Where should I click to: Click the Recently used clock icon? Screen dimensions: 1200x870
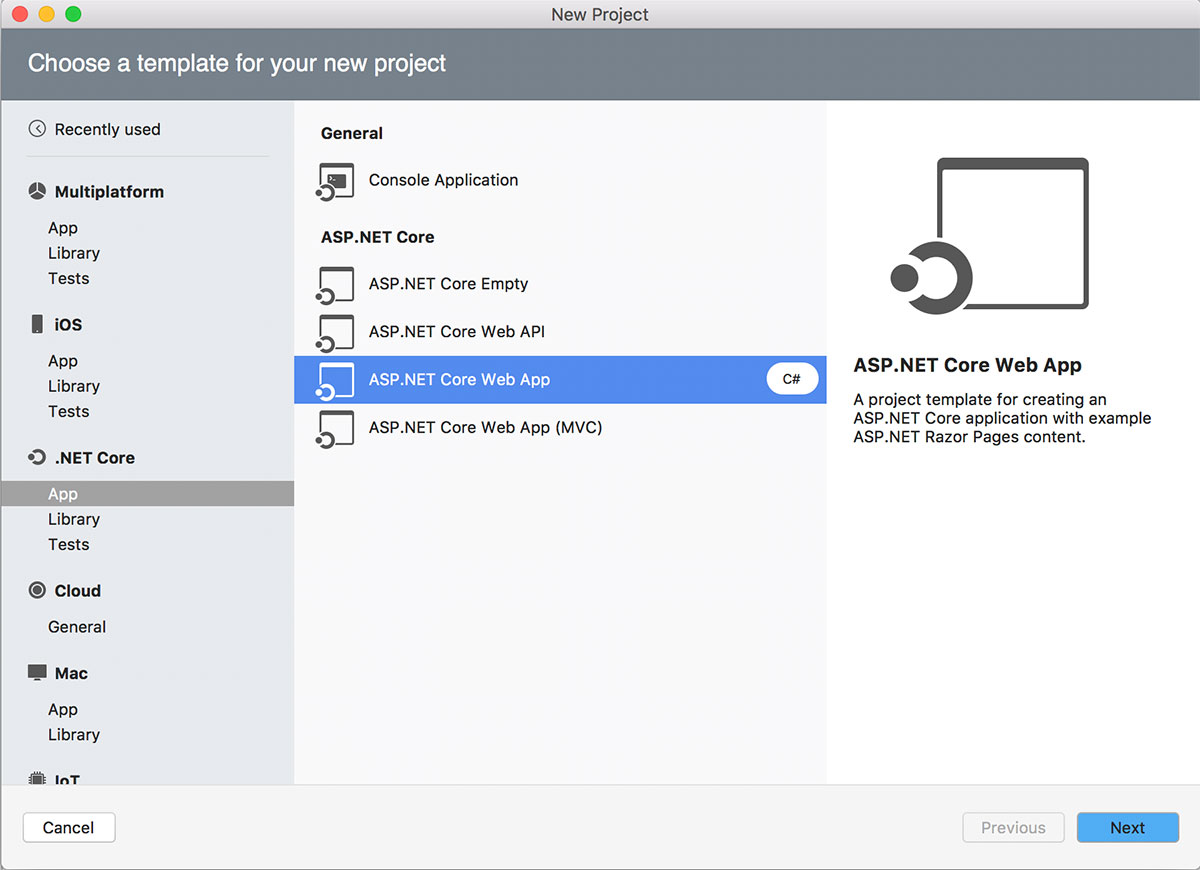[37, 129]
